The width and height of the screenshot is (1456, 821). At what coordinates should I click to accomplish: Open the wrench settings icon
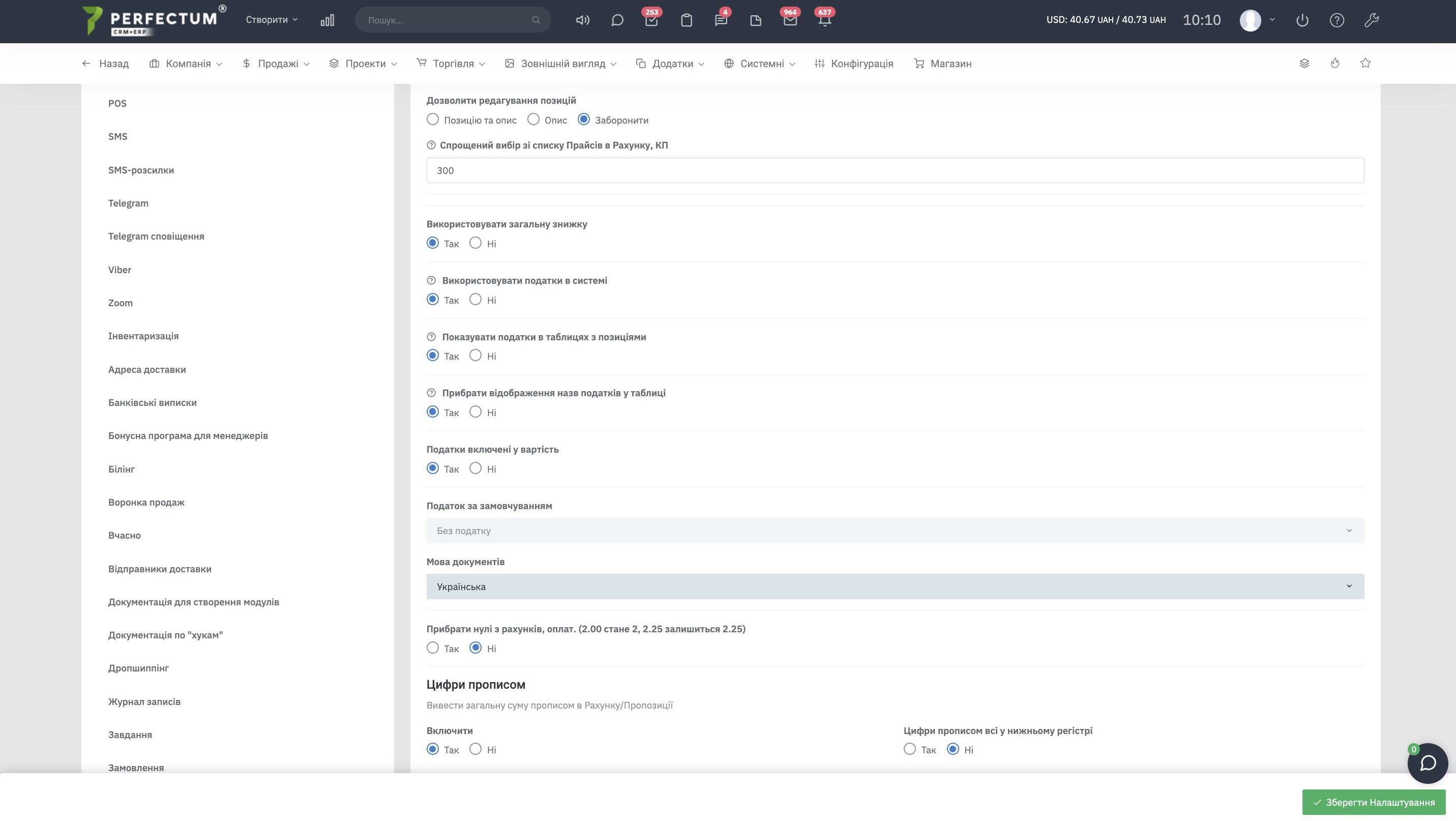[1371, 20]
